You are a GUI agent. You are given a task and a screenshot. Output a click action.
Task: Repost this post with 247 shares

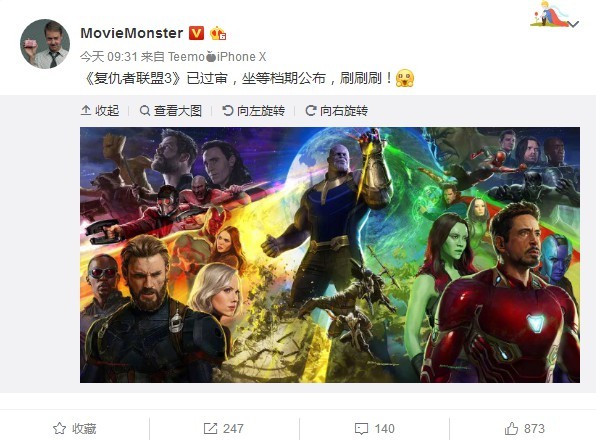click(x=224, y=429)
